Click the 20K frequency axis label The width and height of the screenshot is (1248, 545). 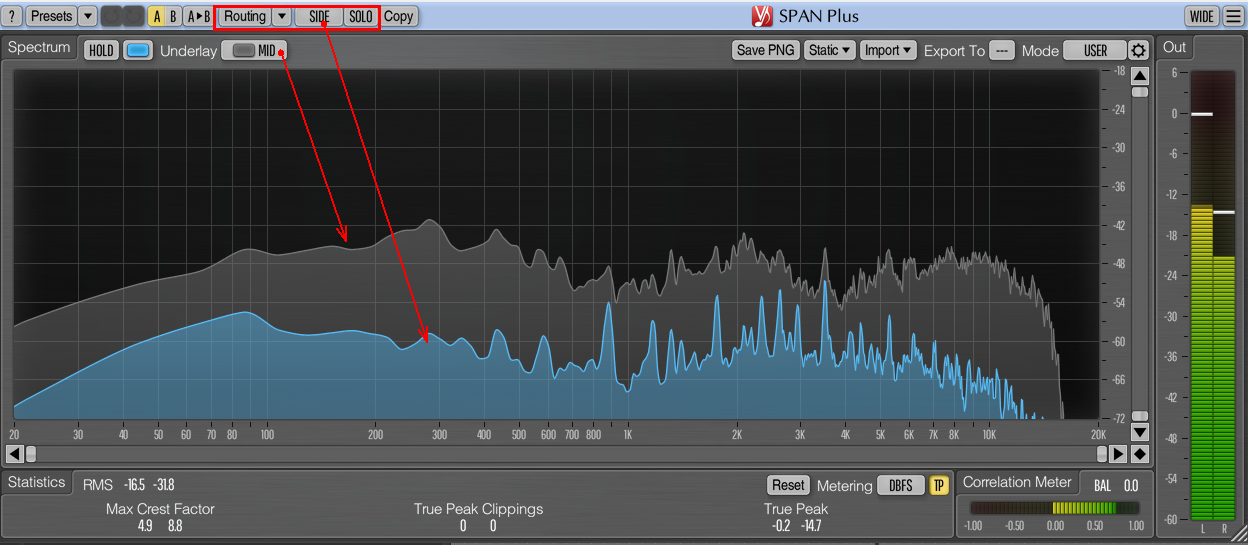pyautogui.click(x=1098, y=435)
